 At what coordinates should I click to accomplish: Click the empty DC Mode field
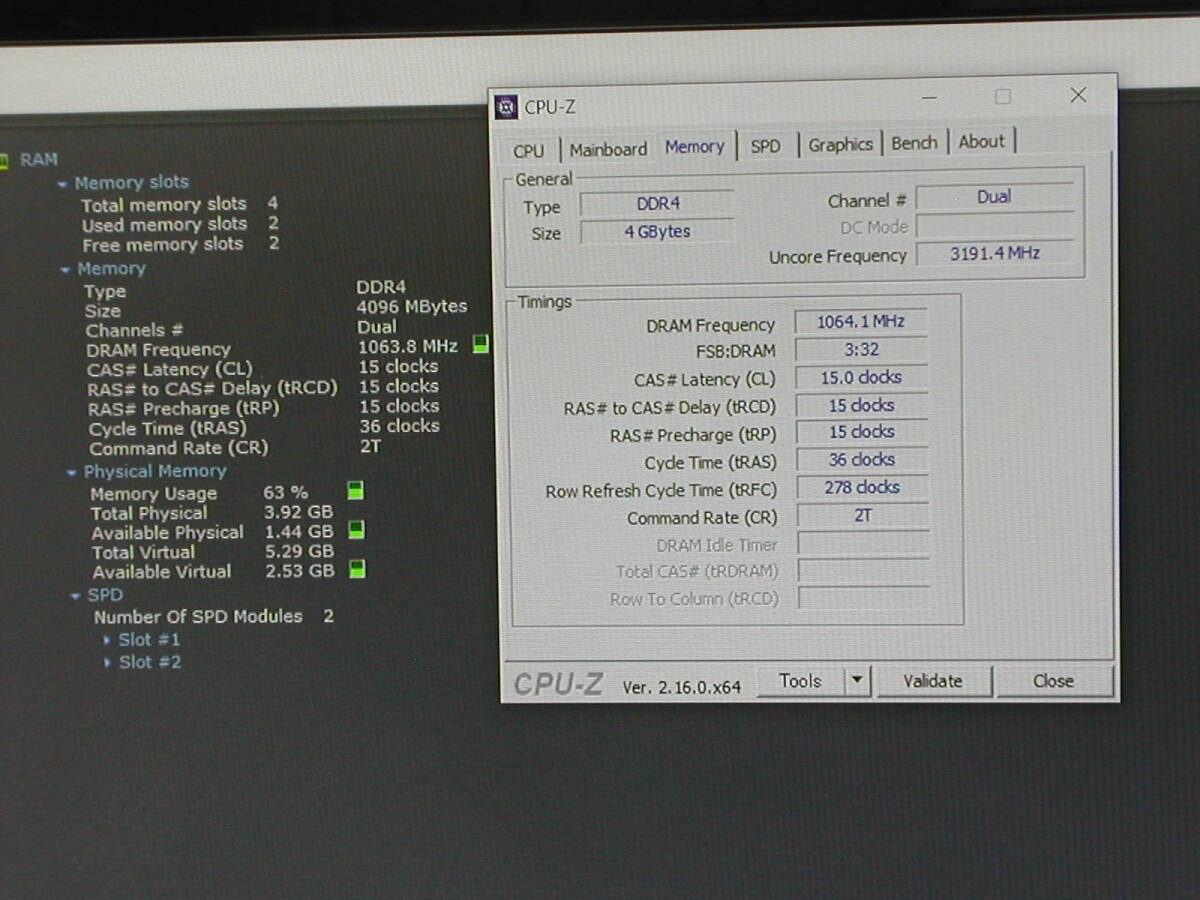point(994,226)
